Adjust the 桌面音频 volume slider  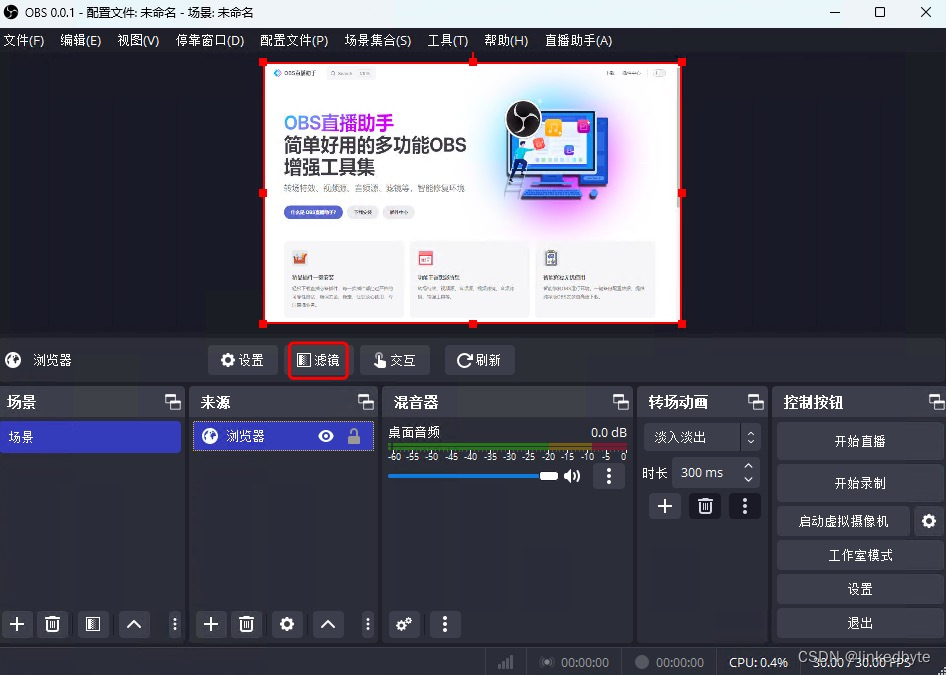474,476
